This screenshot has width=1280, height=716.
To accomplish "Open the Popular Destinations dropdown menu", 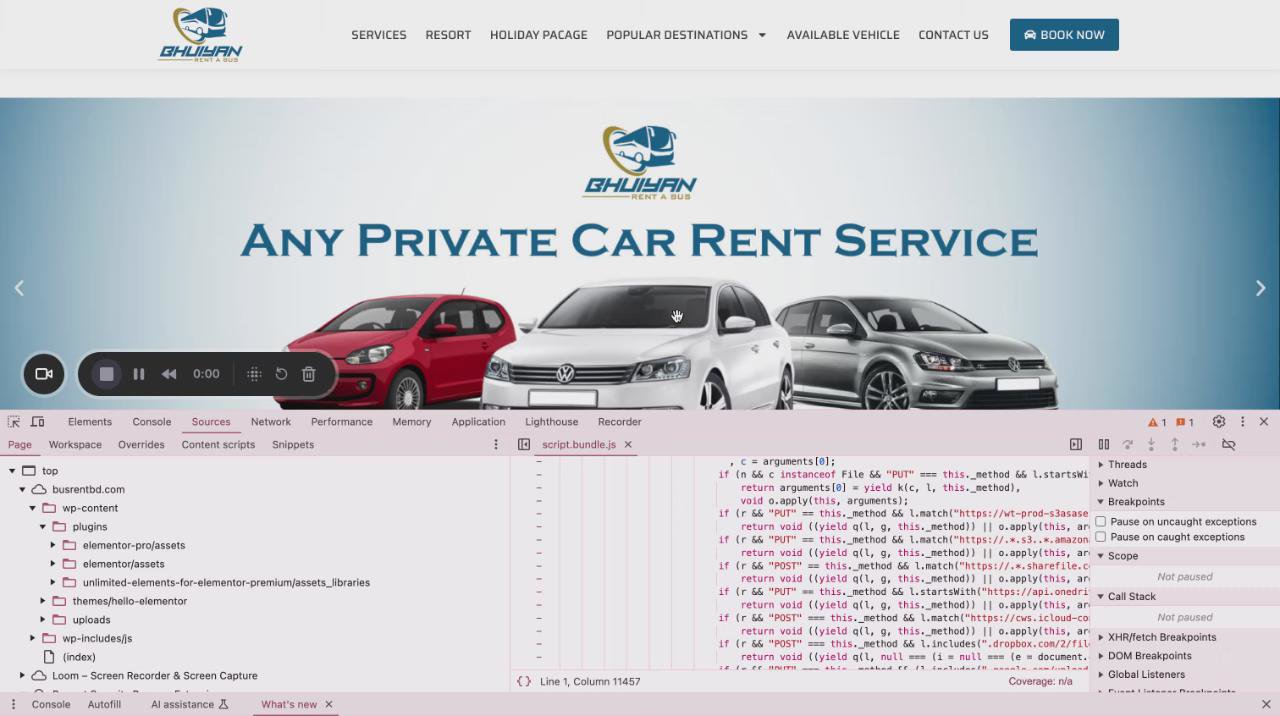I will pos(686,35).
